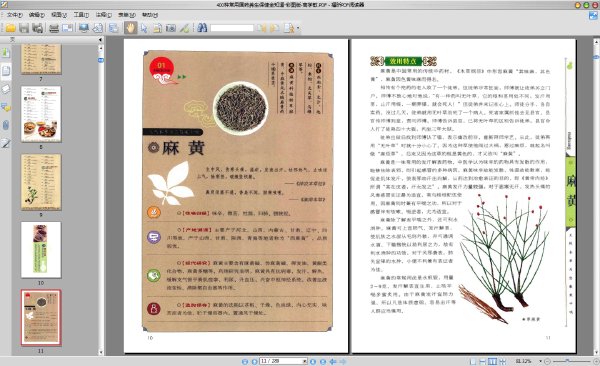
Task: Open the search options dropdown arrow
Action: pyautogui.click(x=298, y=28)
